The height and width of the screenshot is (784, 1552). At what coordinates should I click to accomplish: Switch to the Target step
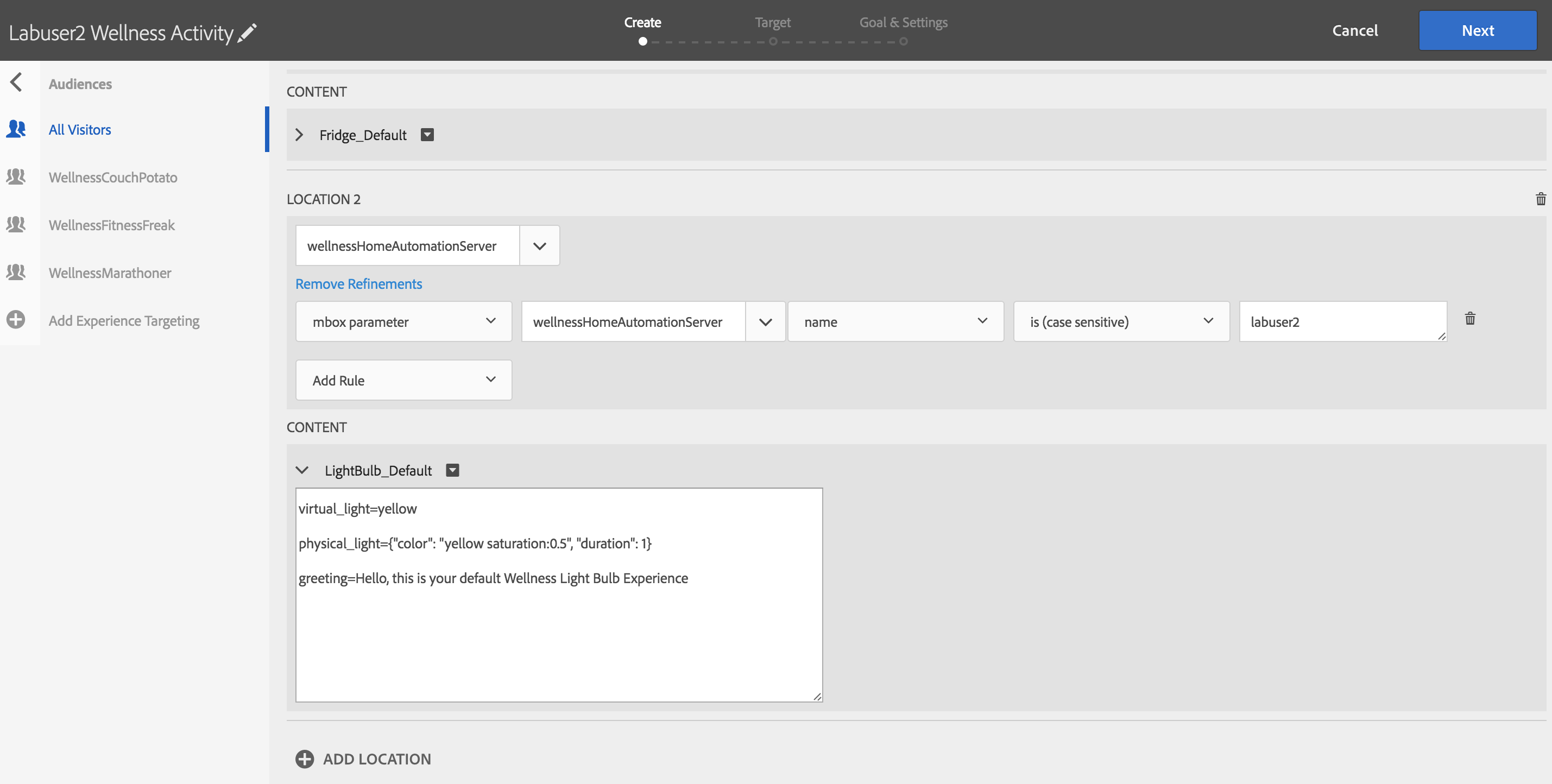tap(772, 23)
